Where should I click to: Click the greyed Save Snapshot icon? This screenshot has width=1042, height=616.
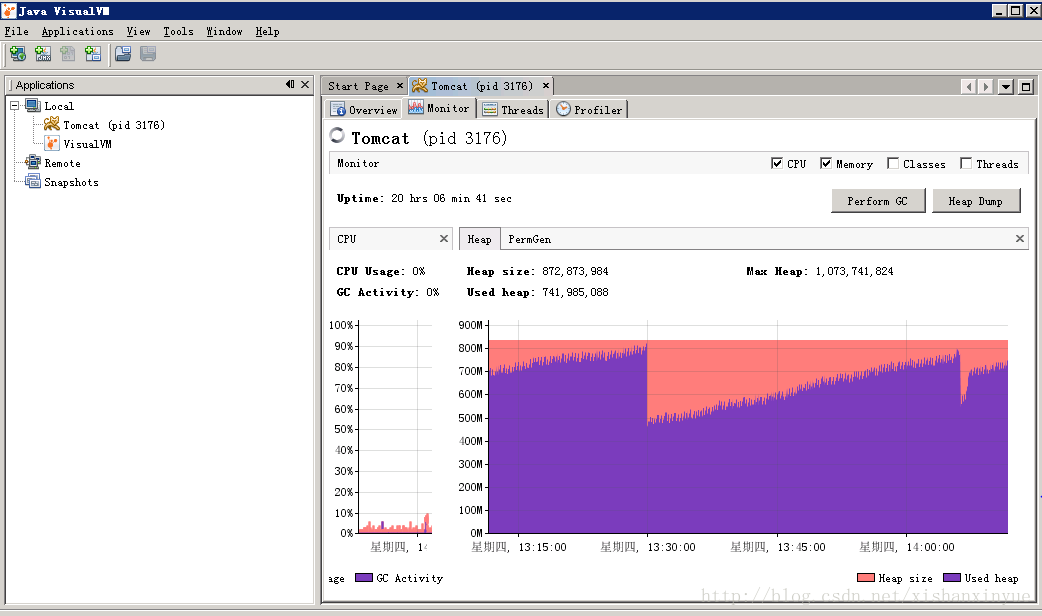[148, 54]
